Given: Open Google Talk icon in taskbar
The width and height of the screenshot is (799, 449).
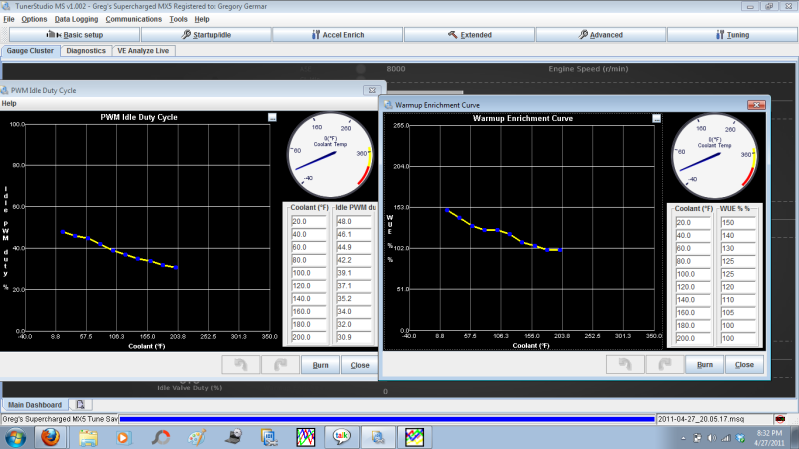Looking at the screenshot, I should (x=342, y=436).
